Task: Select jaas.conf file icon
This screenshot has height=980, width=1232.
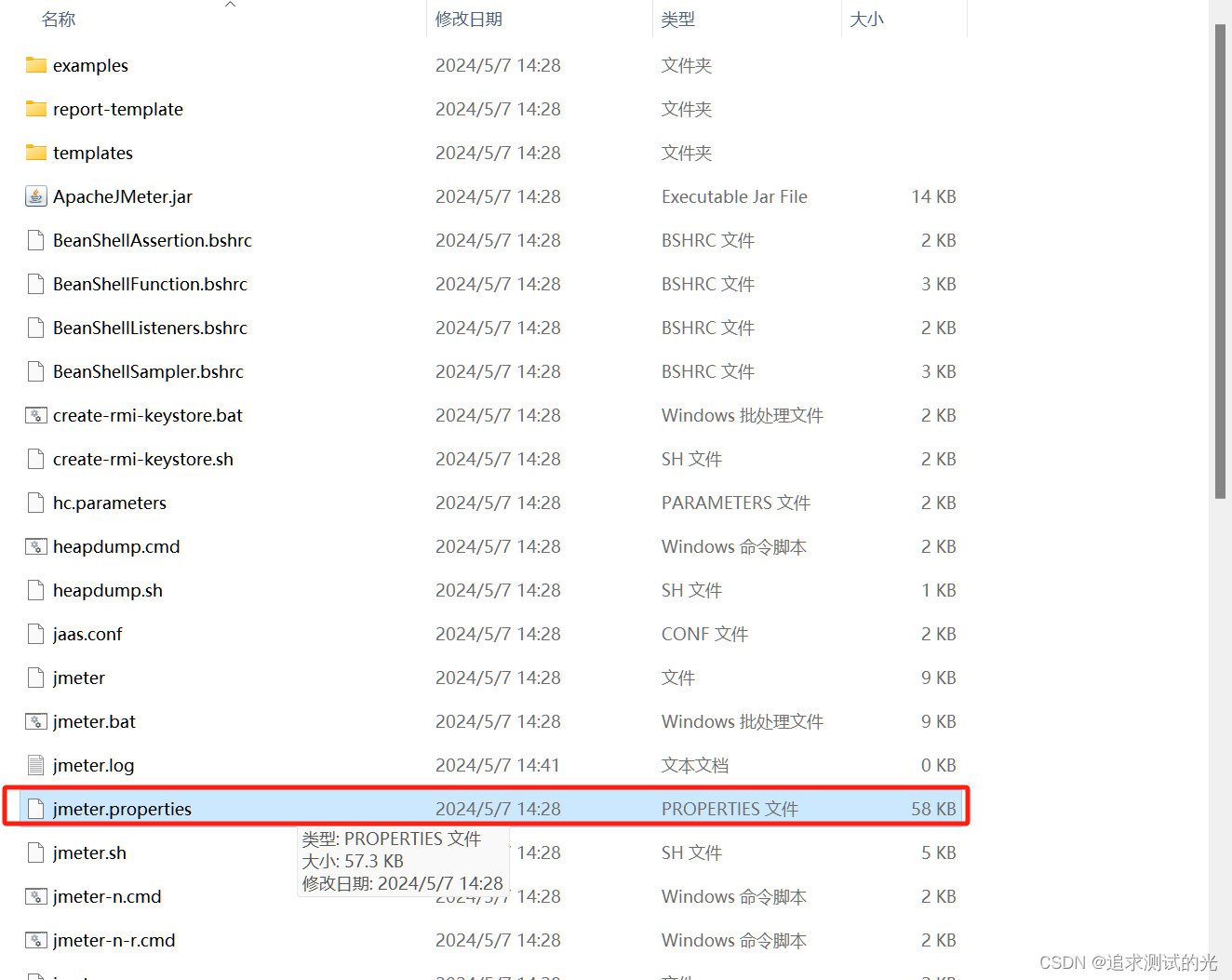Action: click(35, 634)
